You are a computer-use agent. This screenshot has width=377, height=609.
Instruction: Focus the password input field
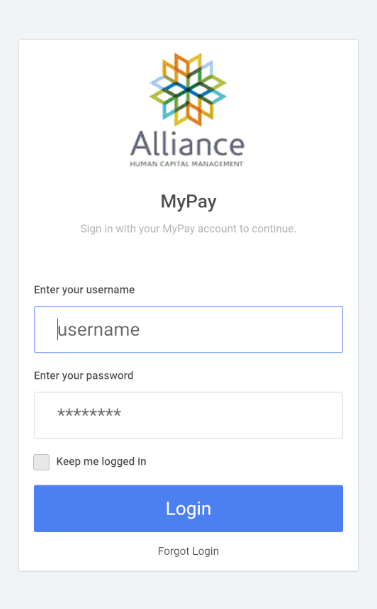click(188, 415)
